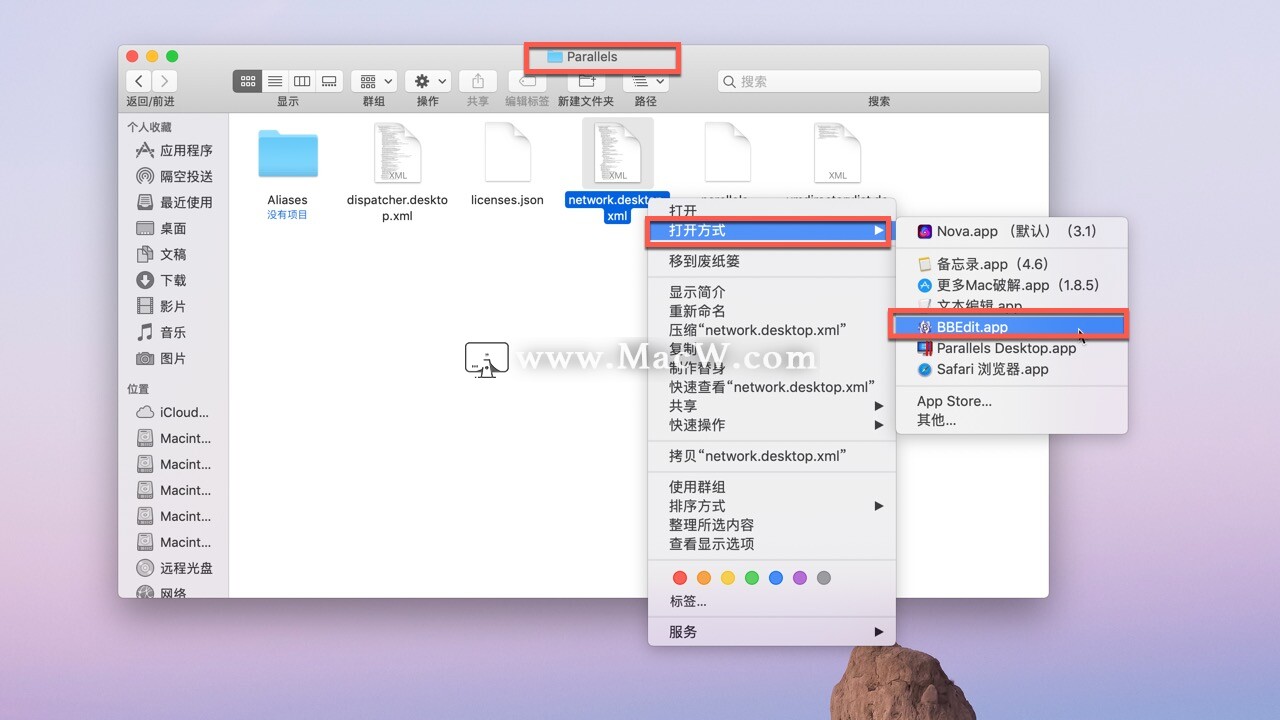Apply the red tag color
Viewport: 1280px width, 720px height.
point(680,578)
